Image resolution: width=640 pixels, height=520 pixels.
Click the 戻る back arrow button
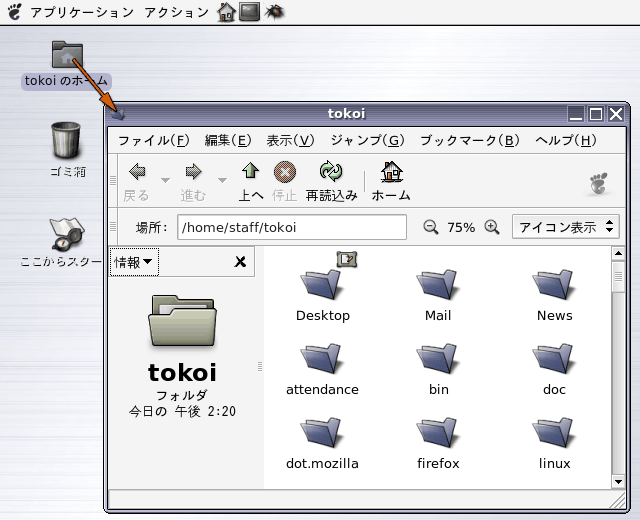tap(137, 182)
